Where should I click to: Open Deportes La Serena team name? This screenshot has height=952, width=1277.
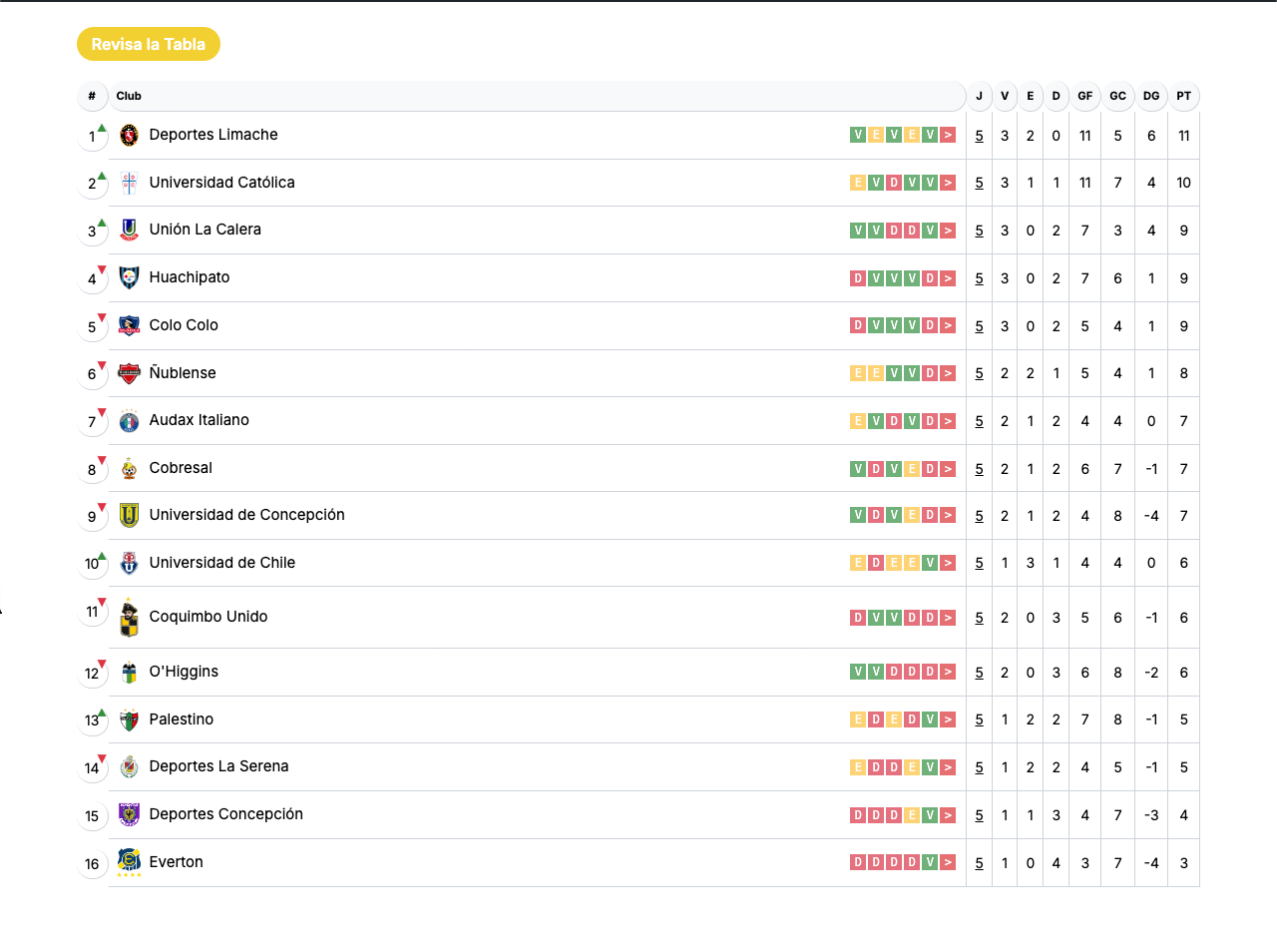(218, 766)
